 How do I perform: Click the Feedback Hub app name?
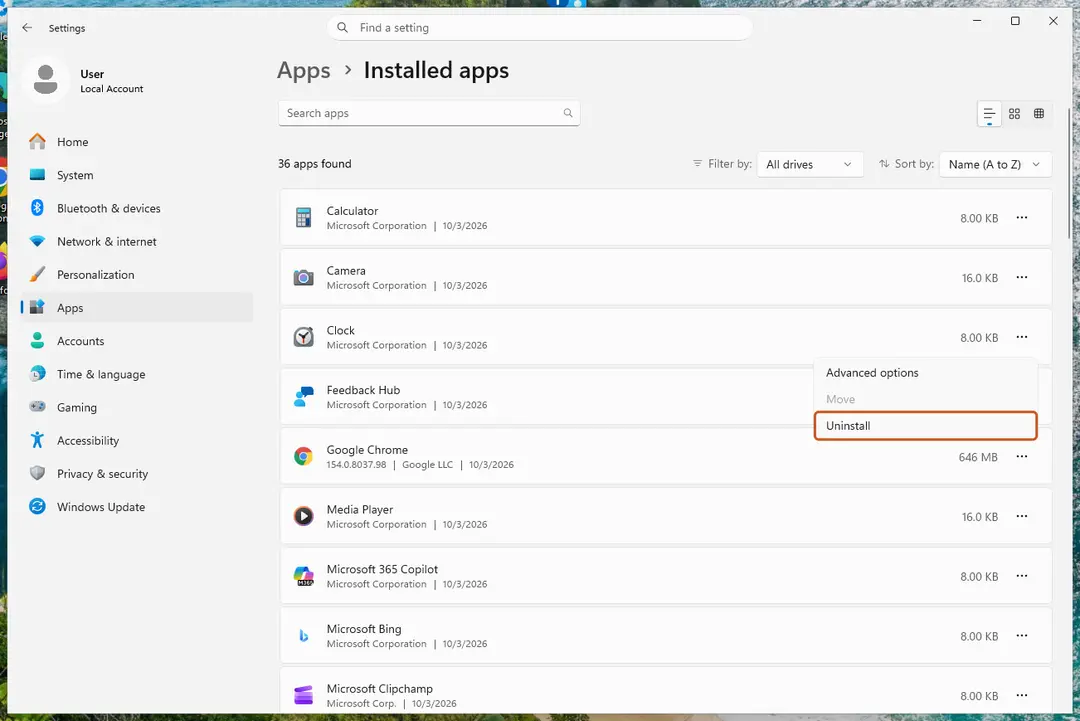363,390
